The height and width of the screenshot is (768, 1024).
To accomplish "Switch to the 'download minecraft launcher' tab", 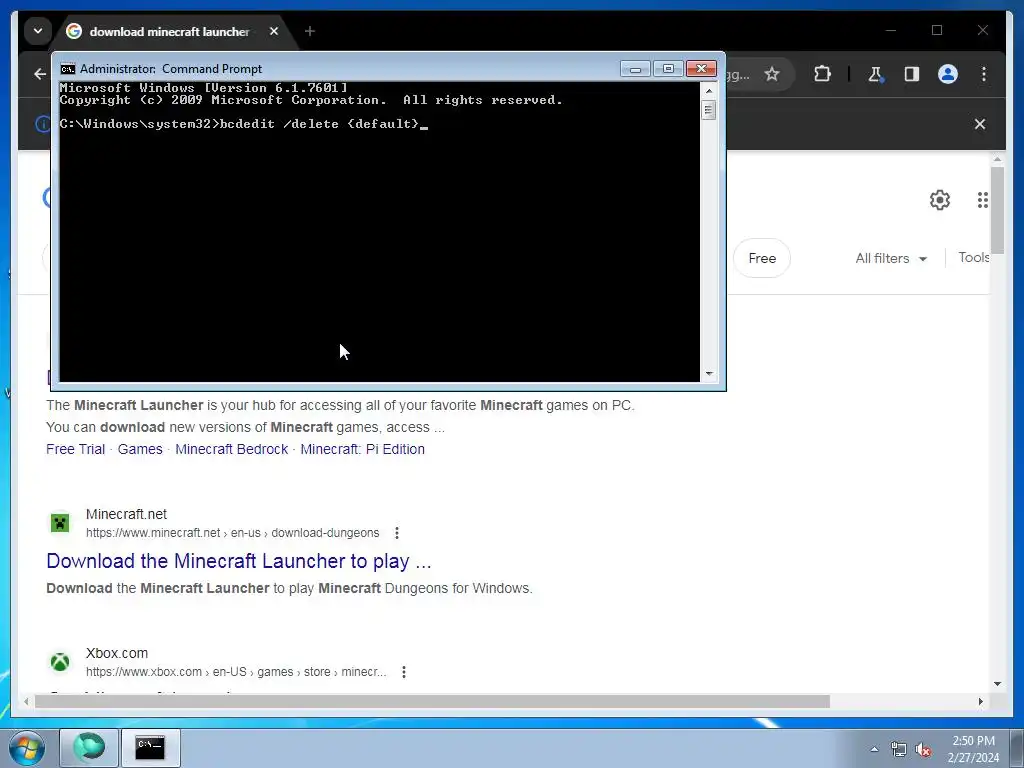I will [x=169, y=31].
